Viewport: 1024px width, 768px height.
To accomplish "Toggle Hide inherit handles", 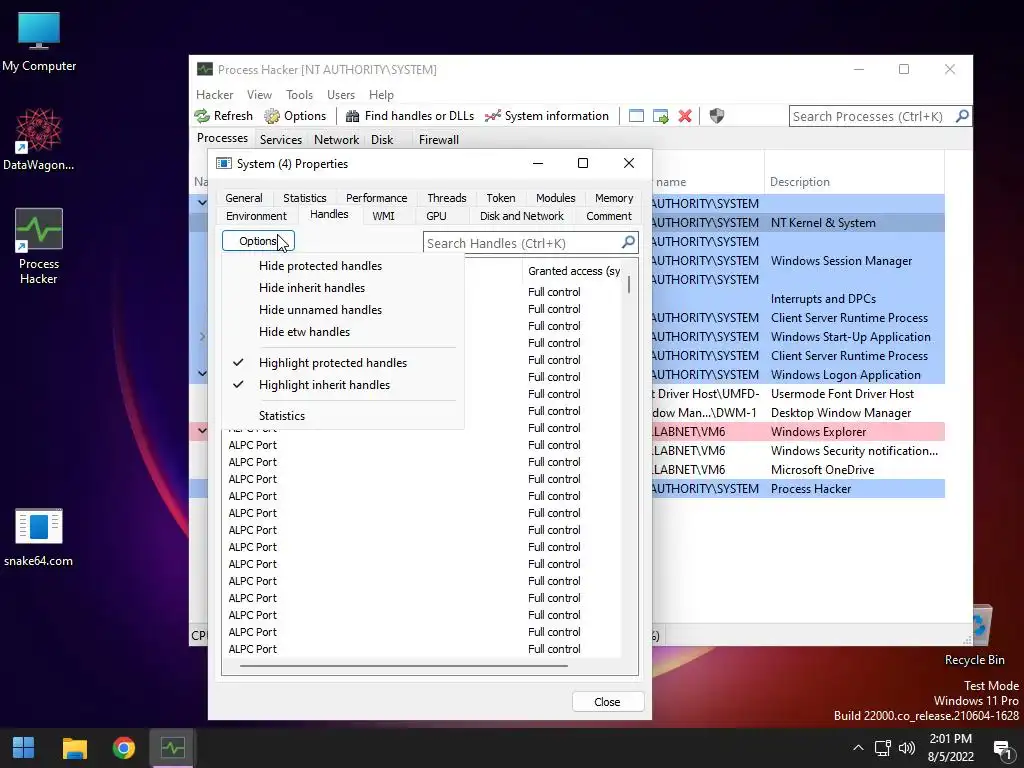I will point(343,288).
